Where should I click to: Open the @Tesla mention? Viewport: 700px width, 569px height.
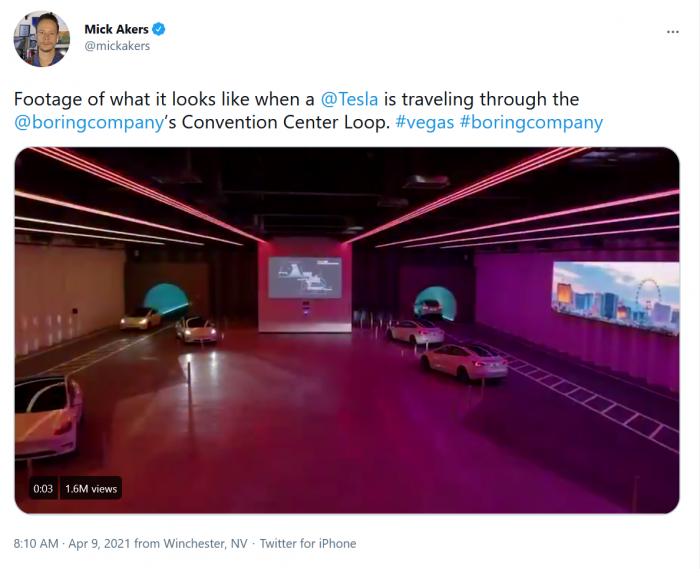(350, 99)
